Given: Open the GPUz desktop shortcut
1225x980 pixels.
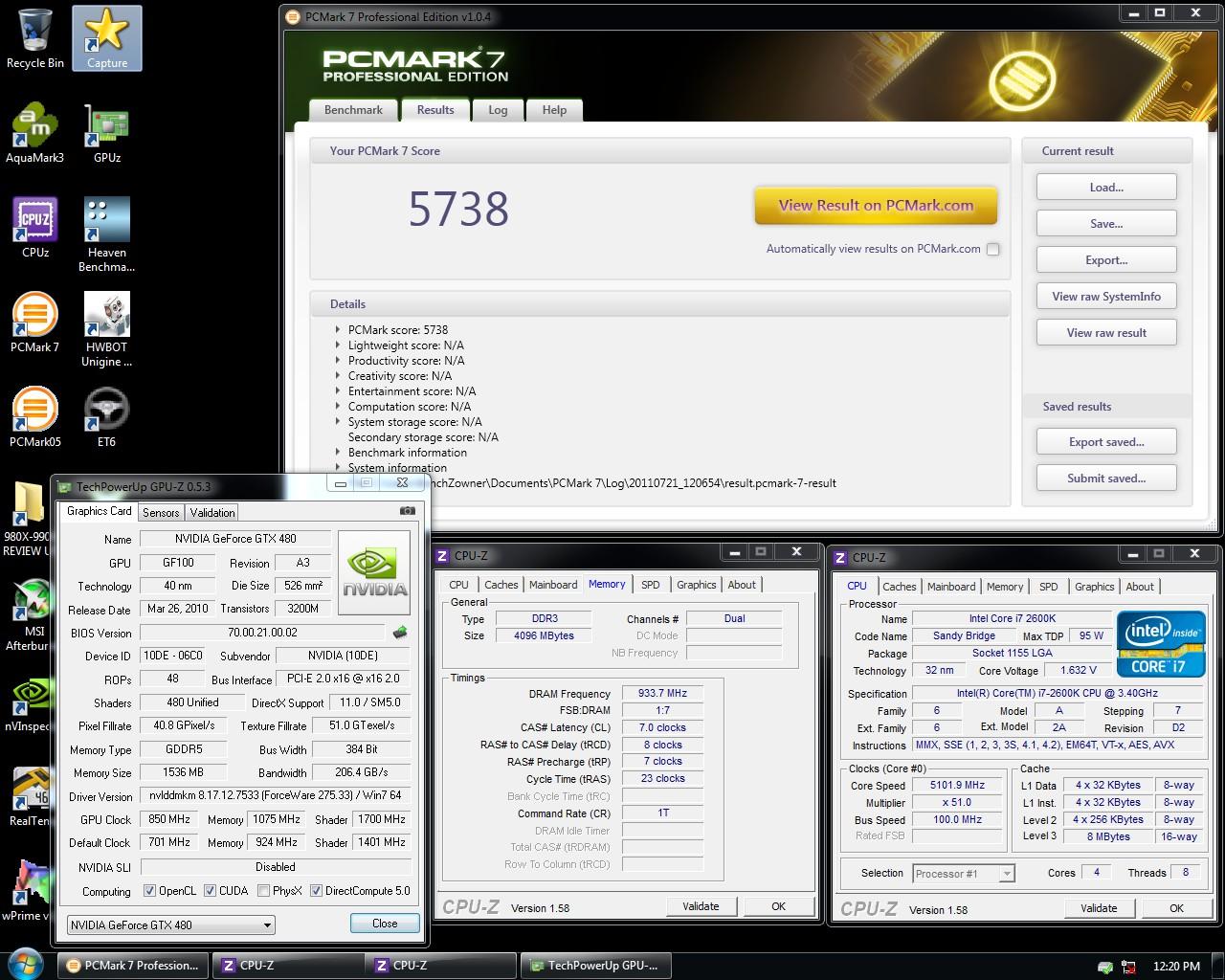Looking at the screenshot, I should [x=107, y=132].
